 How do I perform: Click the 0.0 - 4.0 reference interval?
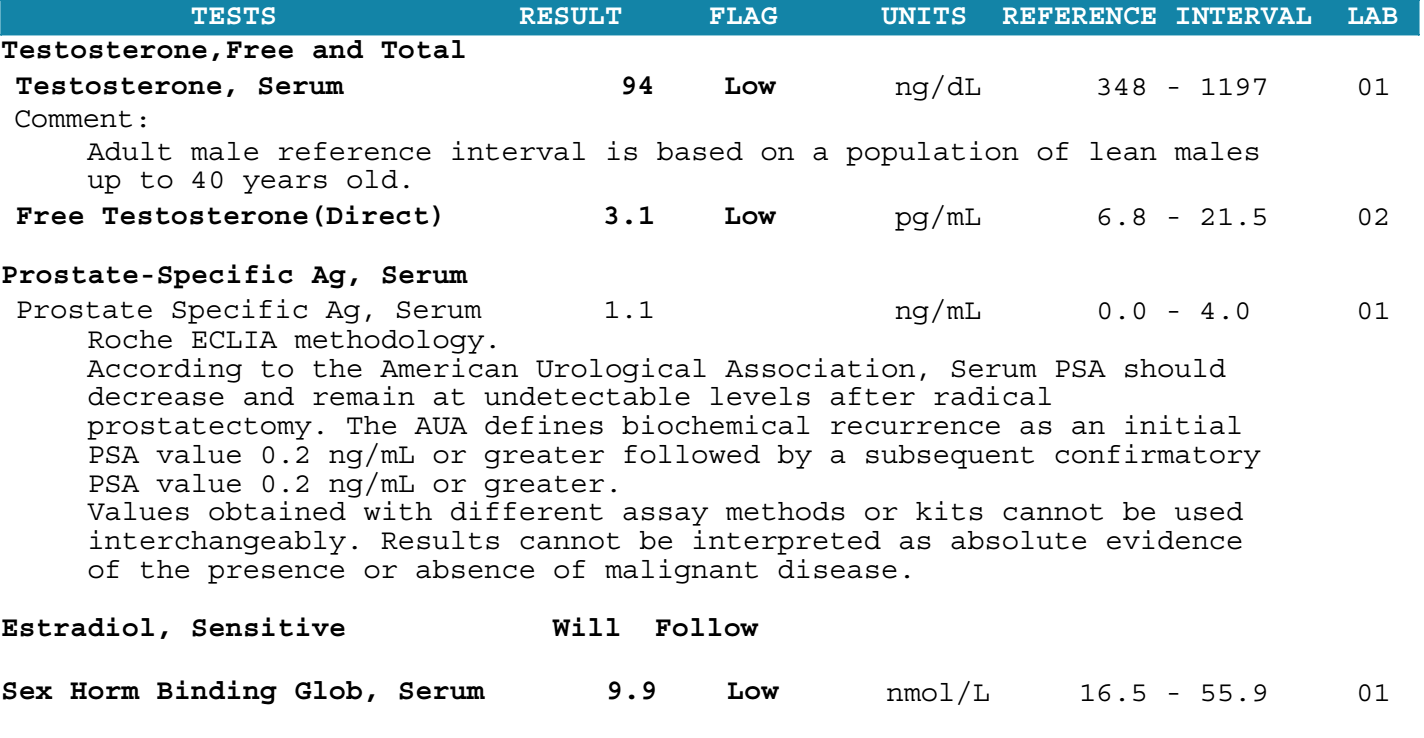coord(1173,311)
